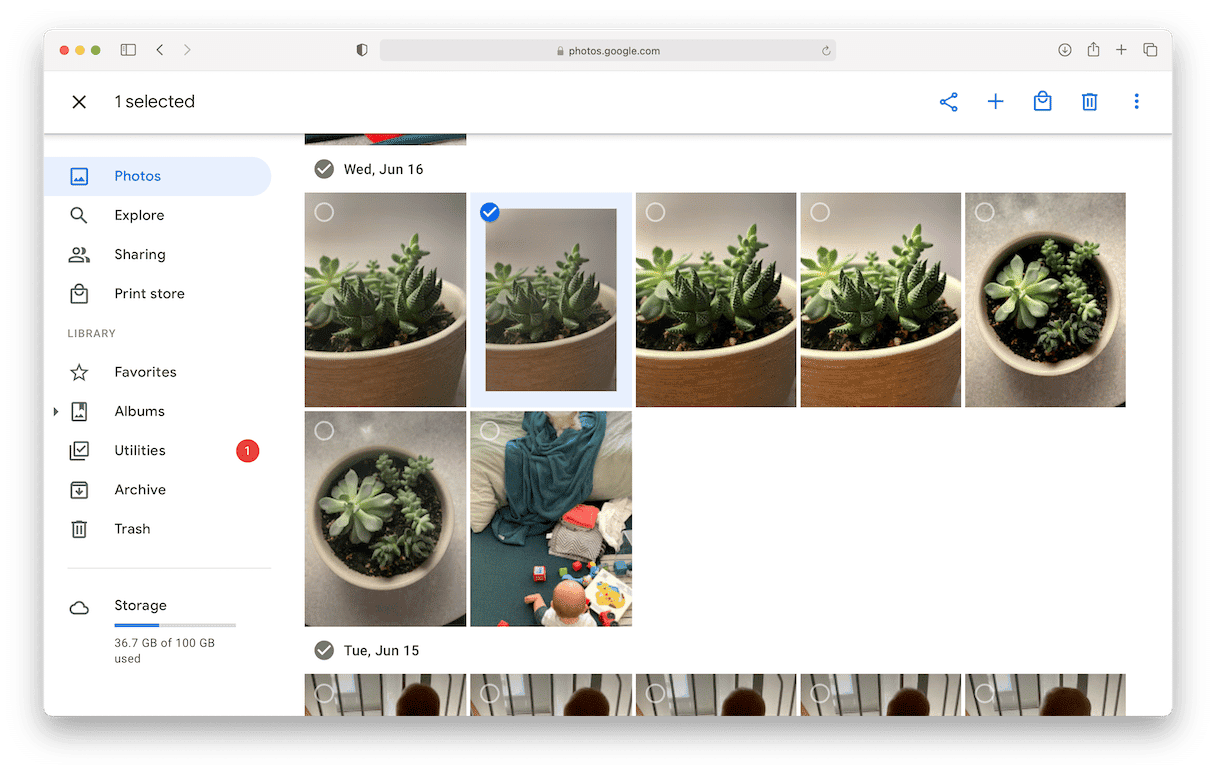Image resolution: width=1216 pixels, height=774 pixels.
Task: Open the three-dot More options menu
Action: click(x=1136, y=102)
